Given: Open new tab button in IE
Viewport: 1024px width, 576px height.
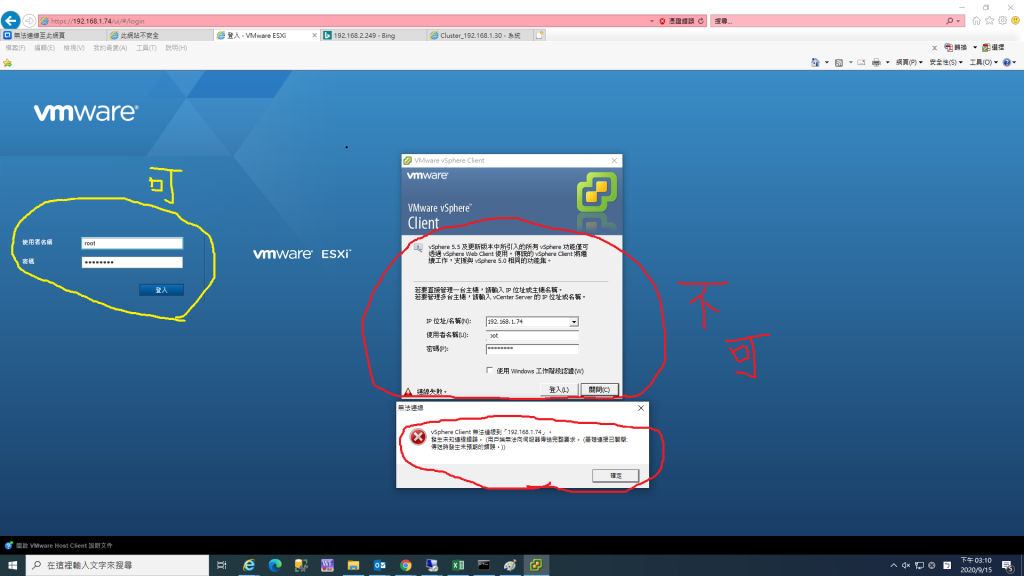Looking at the screenshot, I should pyautogui.click(x=539, y=35).
